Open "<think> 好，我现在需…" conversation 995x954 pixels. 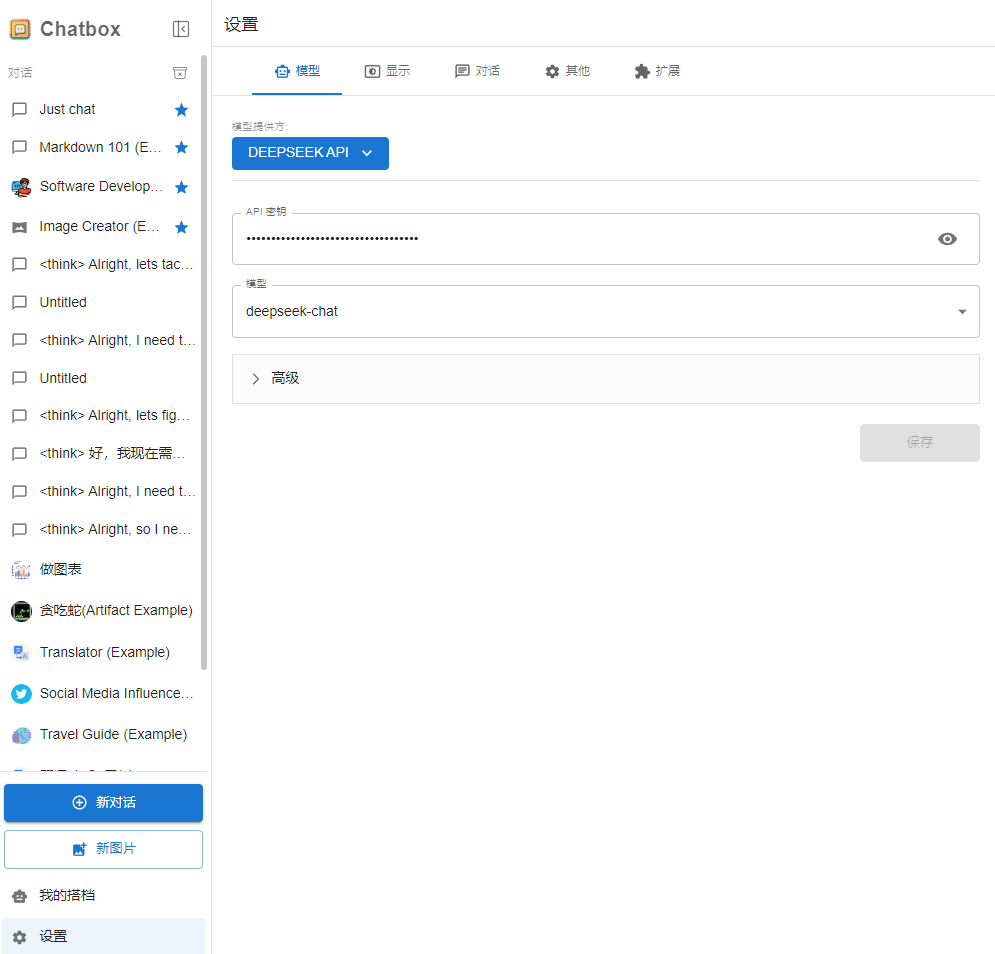tap(102, 454)
